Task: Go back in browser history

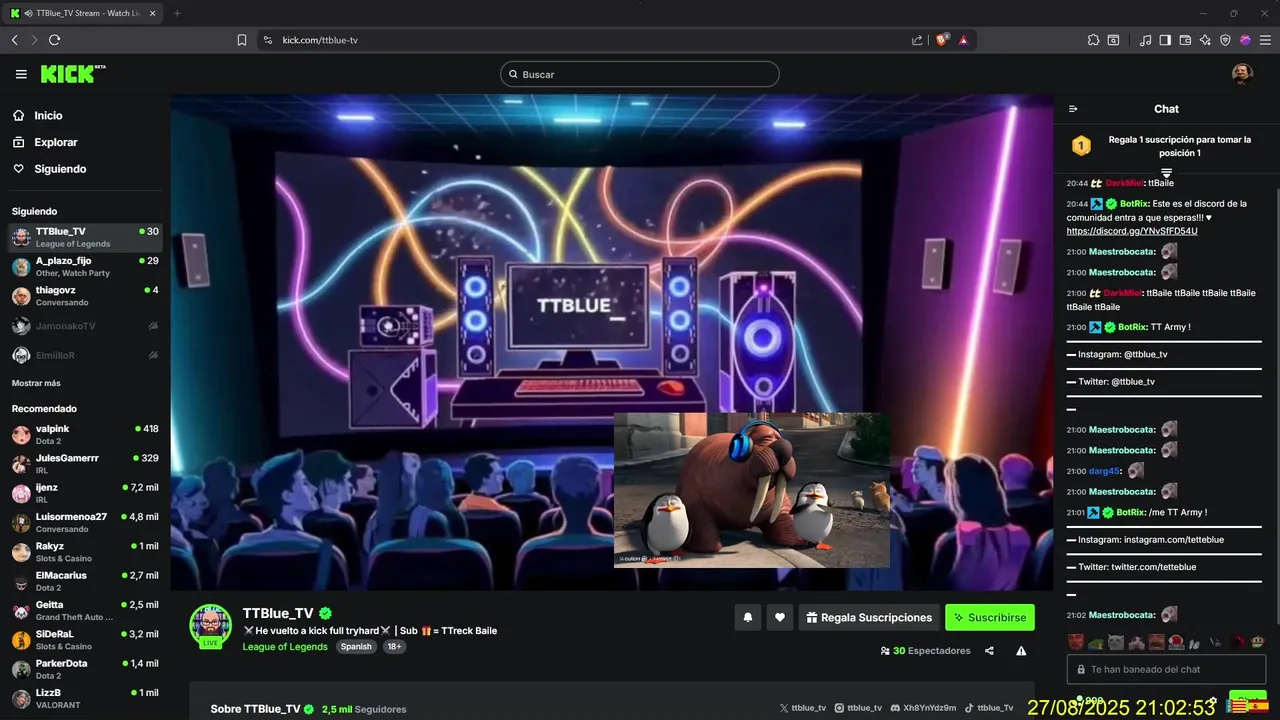Action: tap(14, 40)
